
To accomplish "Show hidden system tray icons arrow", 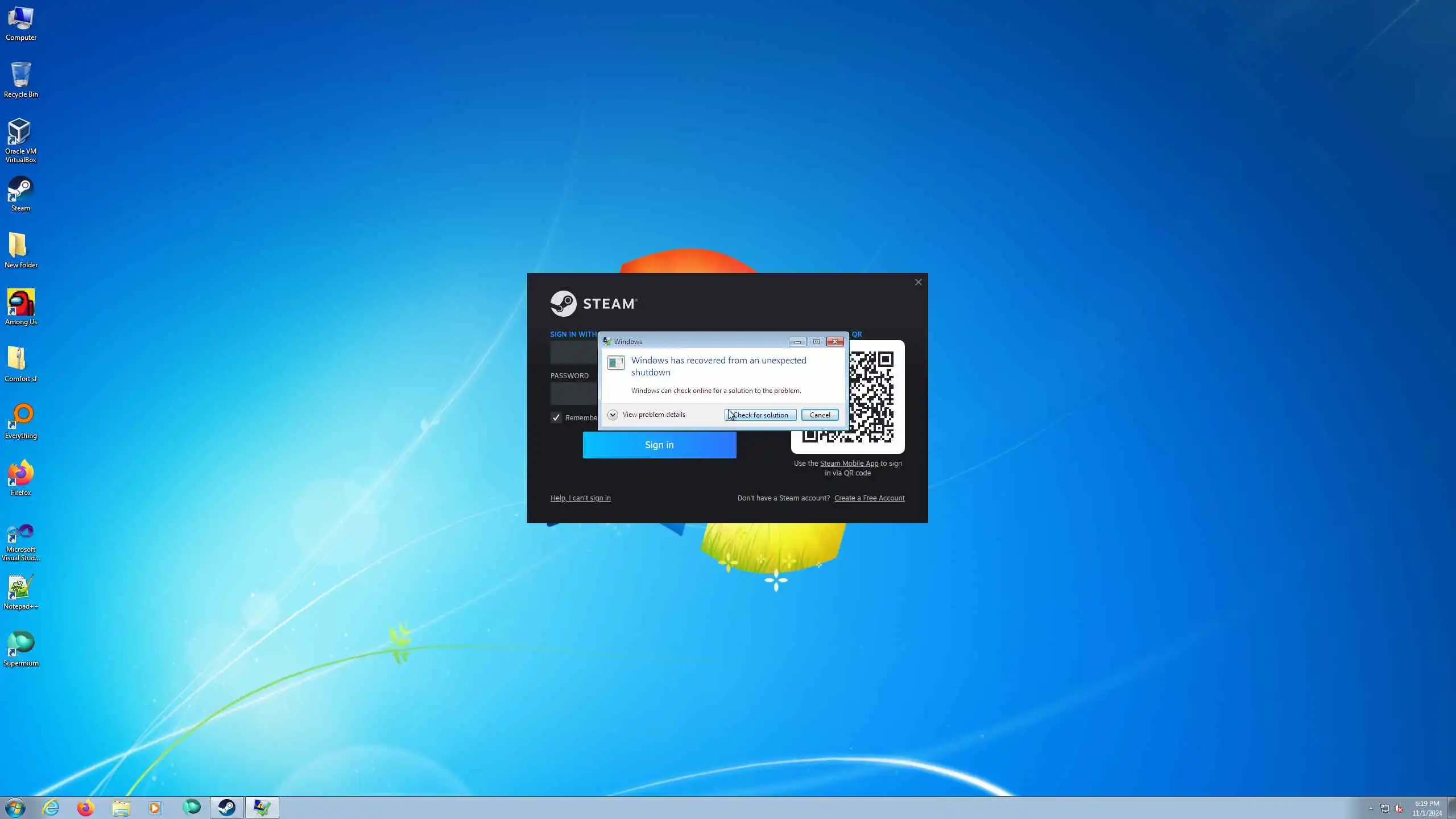I will 1371,808.
